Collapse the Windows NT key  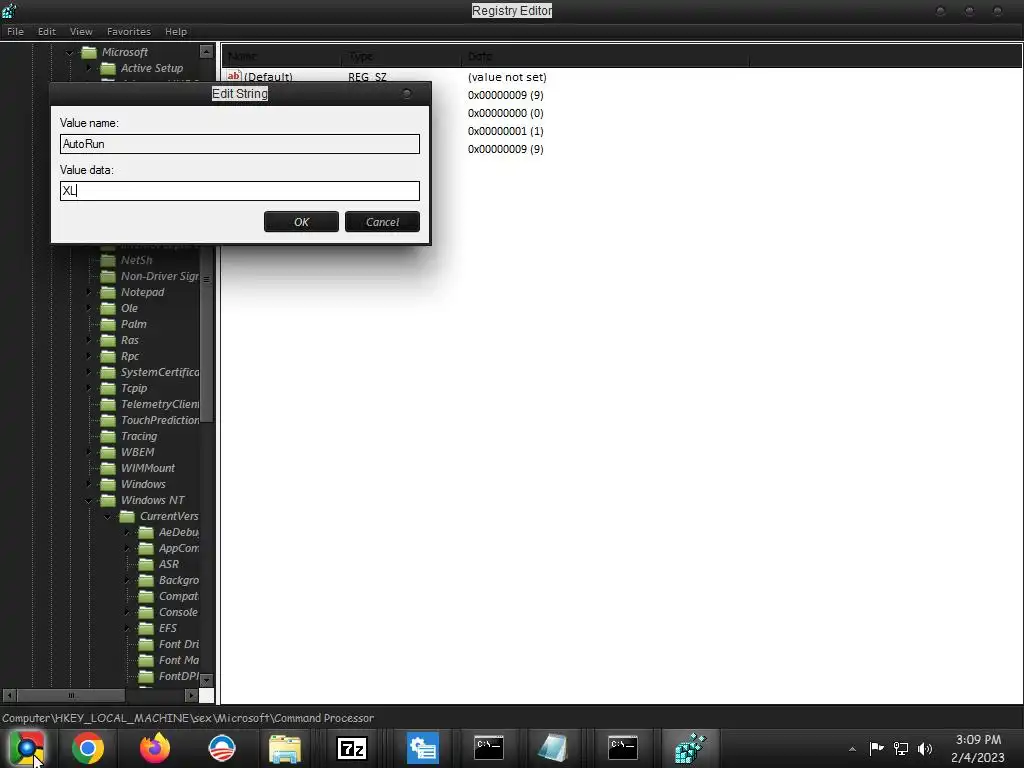(x=89, y=500)
